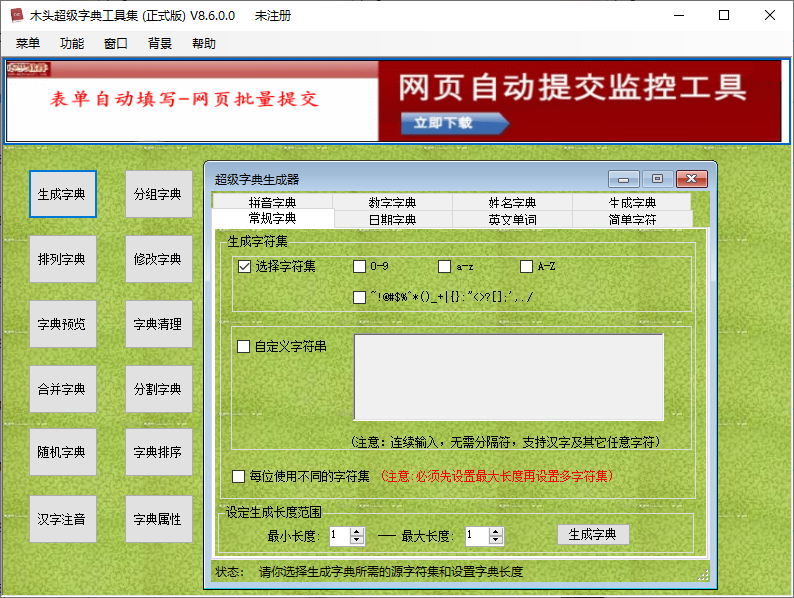This screenshot has width=794, height=598.
Task: Open the 分组字典 tool
Action: (158, 194)
